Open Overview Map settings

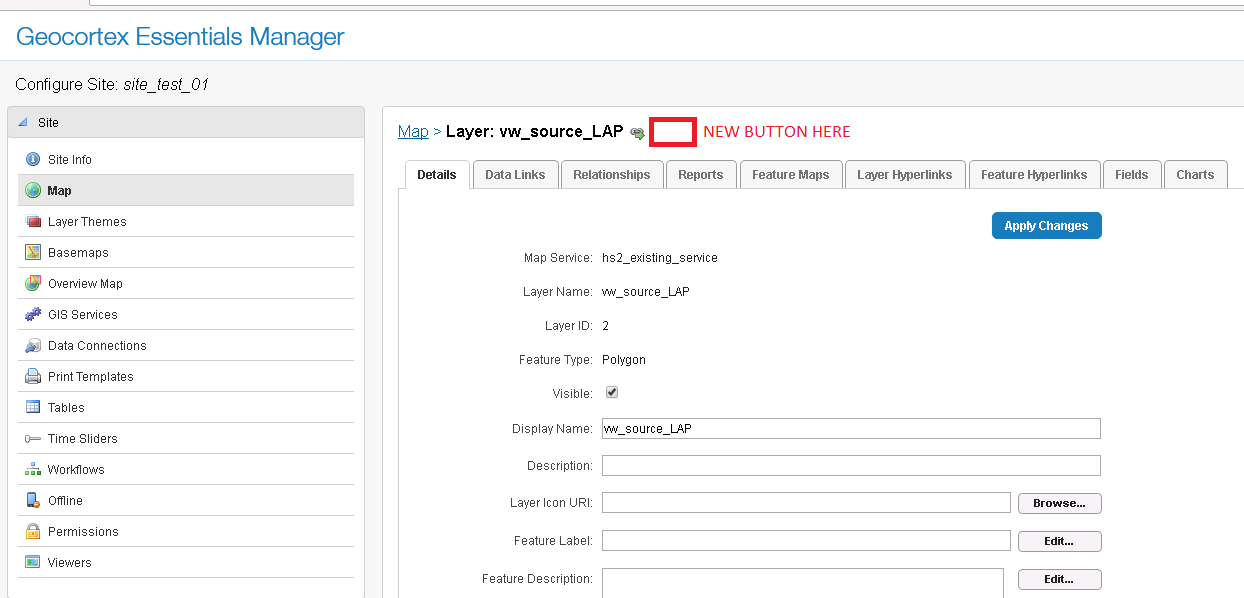click(186, 283)
